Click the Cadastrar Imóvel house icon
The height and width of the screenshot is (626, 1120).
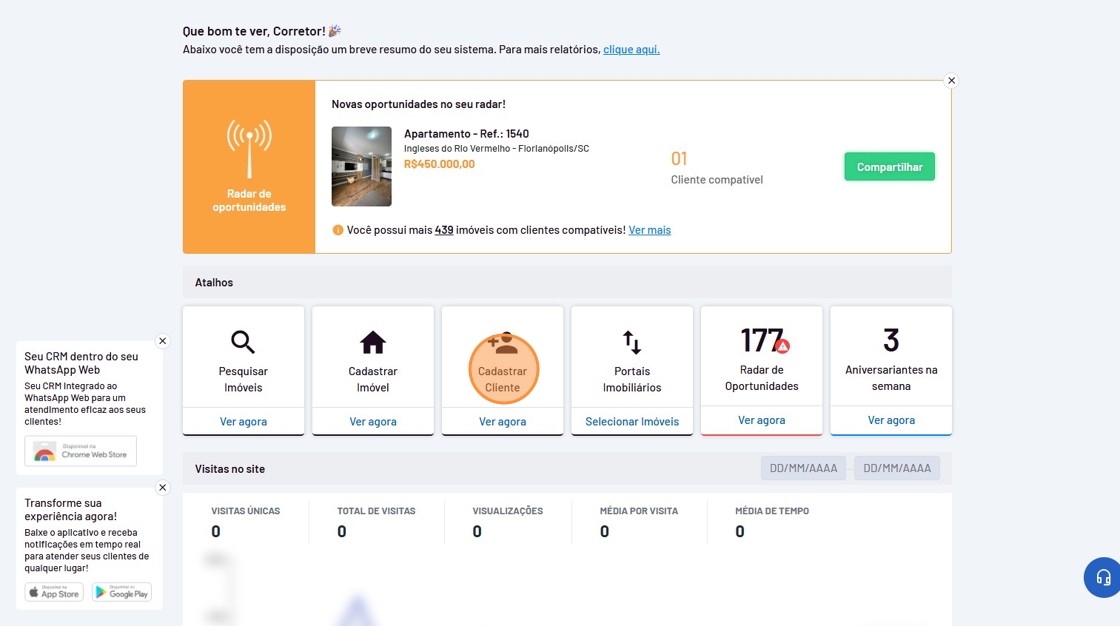373,343
